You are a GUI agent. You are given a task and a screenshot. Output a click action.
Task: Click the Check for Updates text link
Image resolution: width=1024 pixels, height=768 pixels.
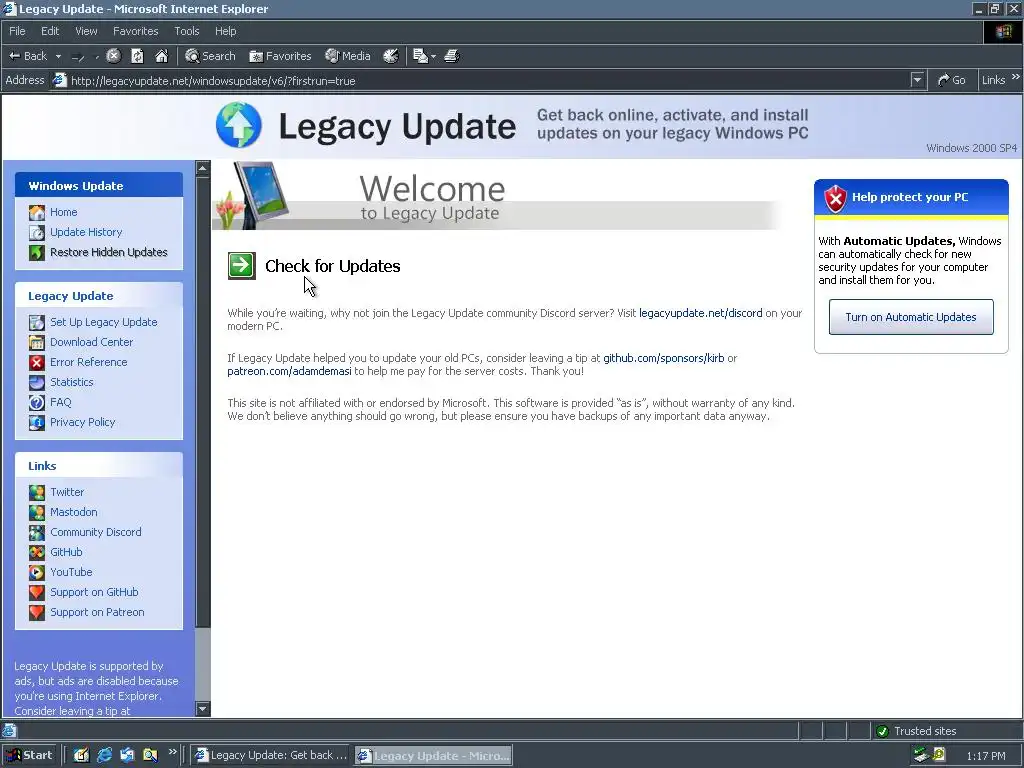332,266
